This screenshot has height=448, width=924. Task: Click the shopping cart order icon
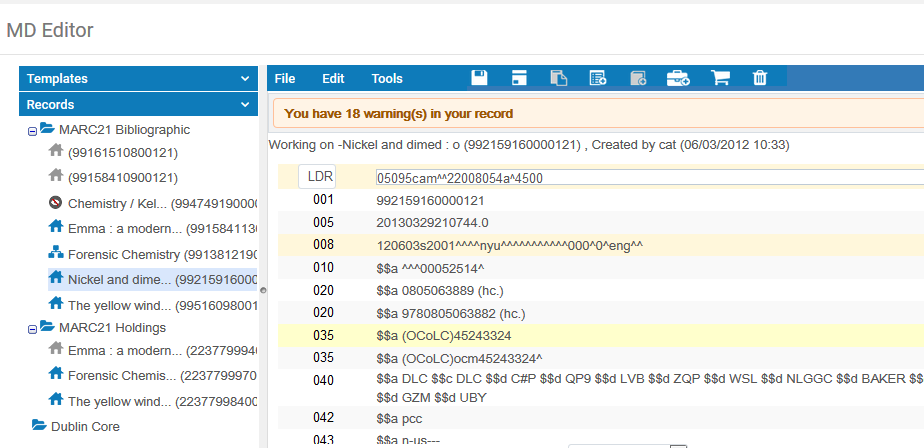click(719, 78)
